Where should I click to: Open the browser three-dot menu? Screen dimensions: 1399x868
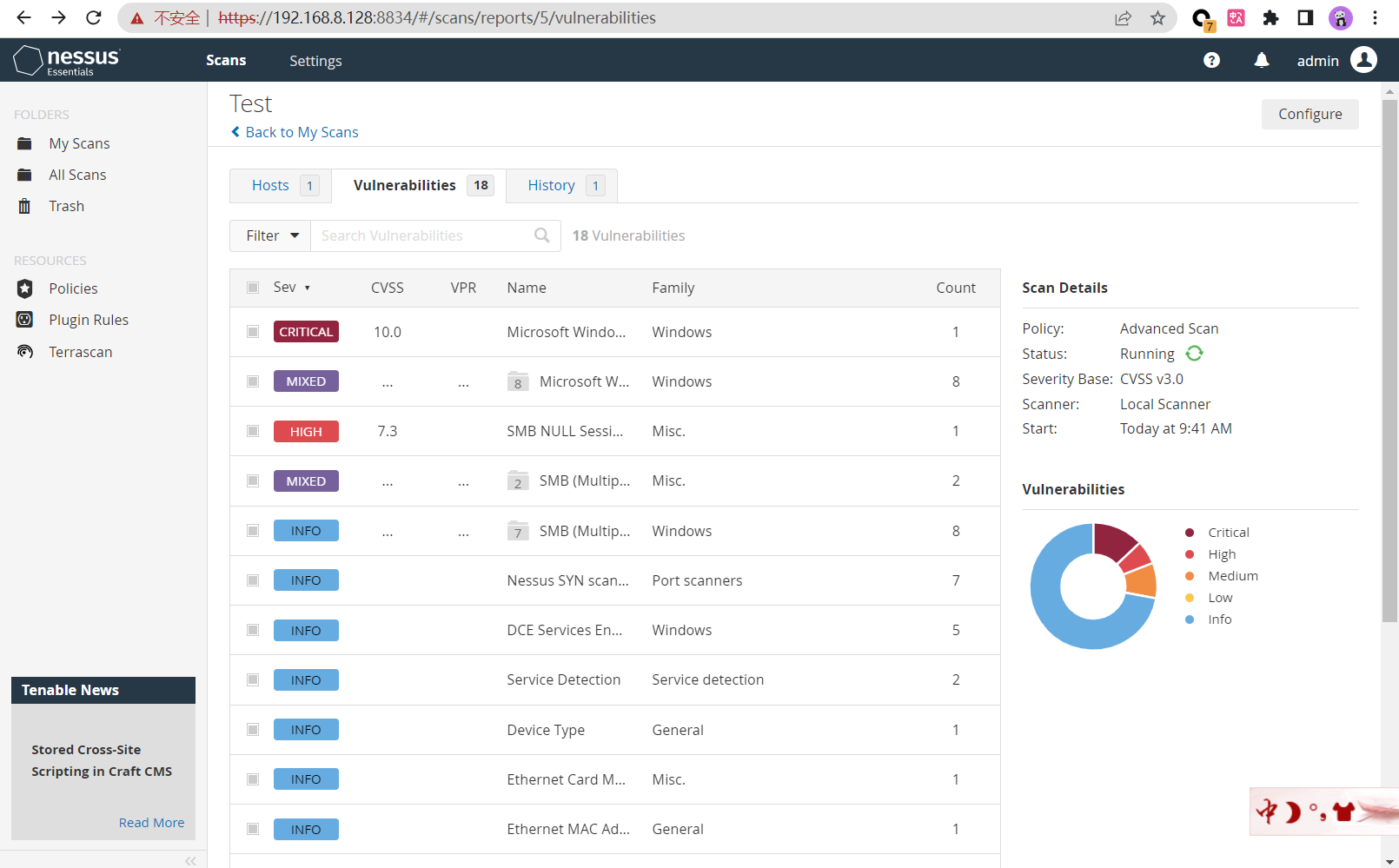tap(1375, 17)
